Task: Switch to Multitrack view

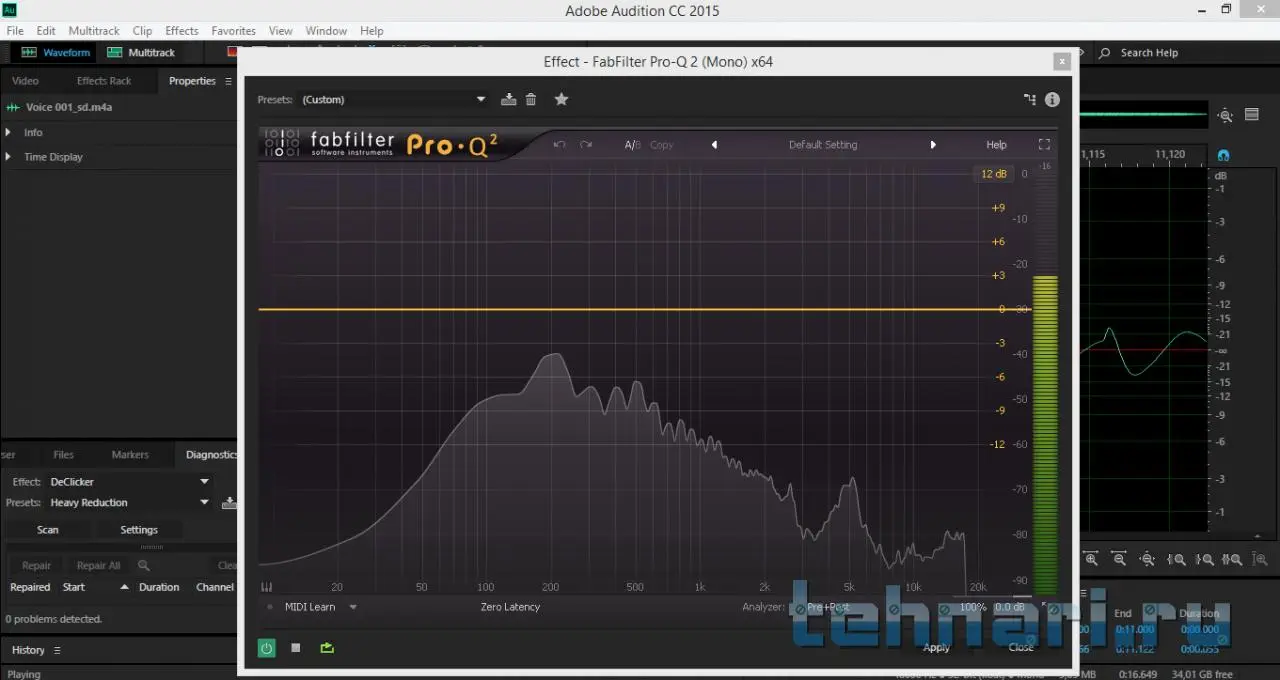Action: pyautogui.click(x=141, y=52)
